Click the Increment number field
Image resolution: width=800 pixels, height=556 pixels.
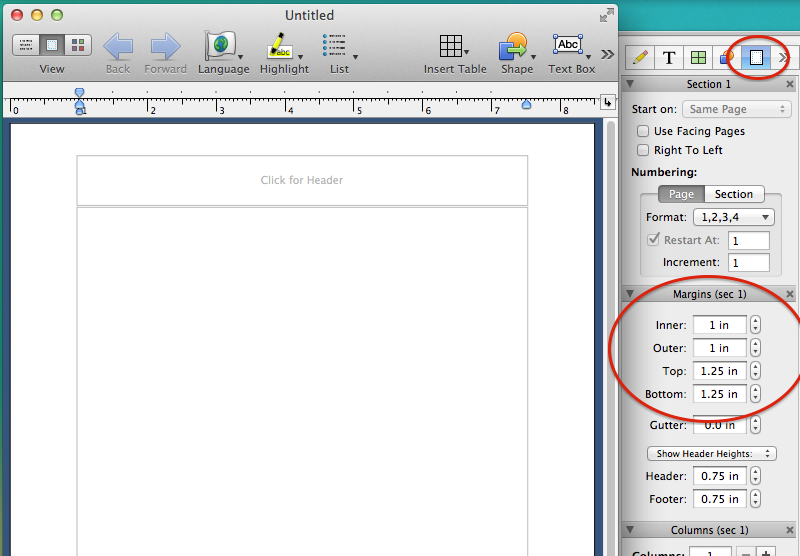748,263
